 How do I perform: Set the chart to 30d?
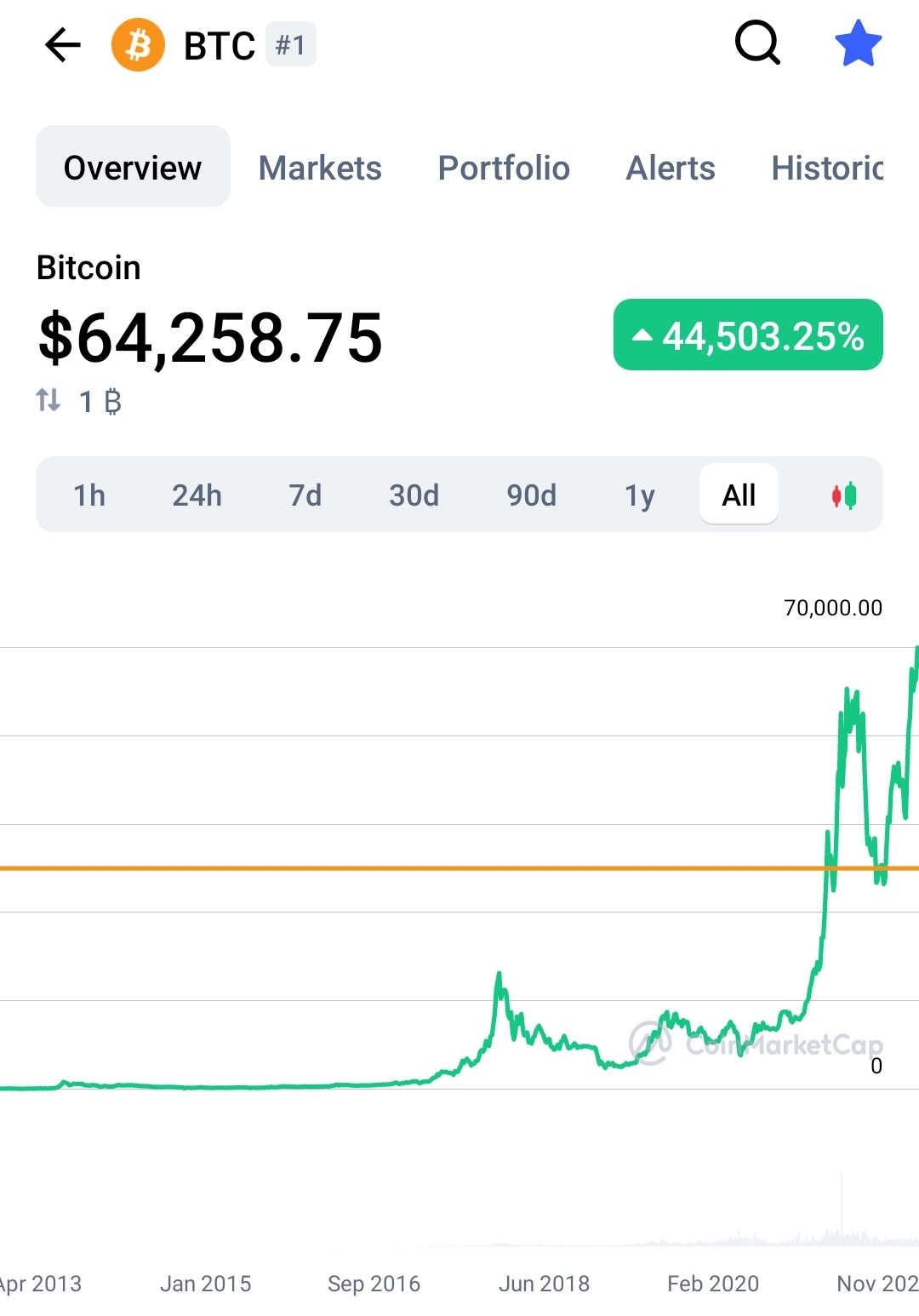(x=414, y=495)
